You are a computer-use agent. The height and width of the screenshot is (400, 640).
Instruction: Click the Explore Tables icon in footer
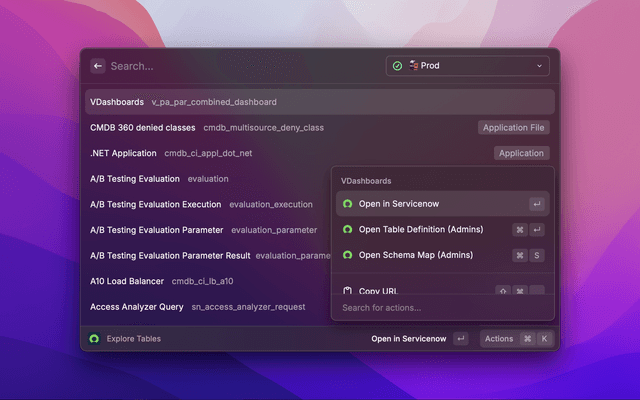(x=94, y=339)
